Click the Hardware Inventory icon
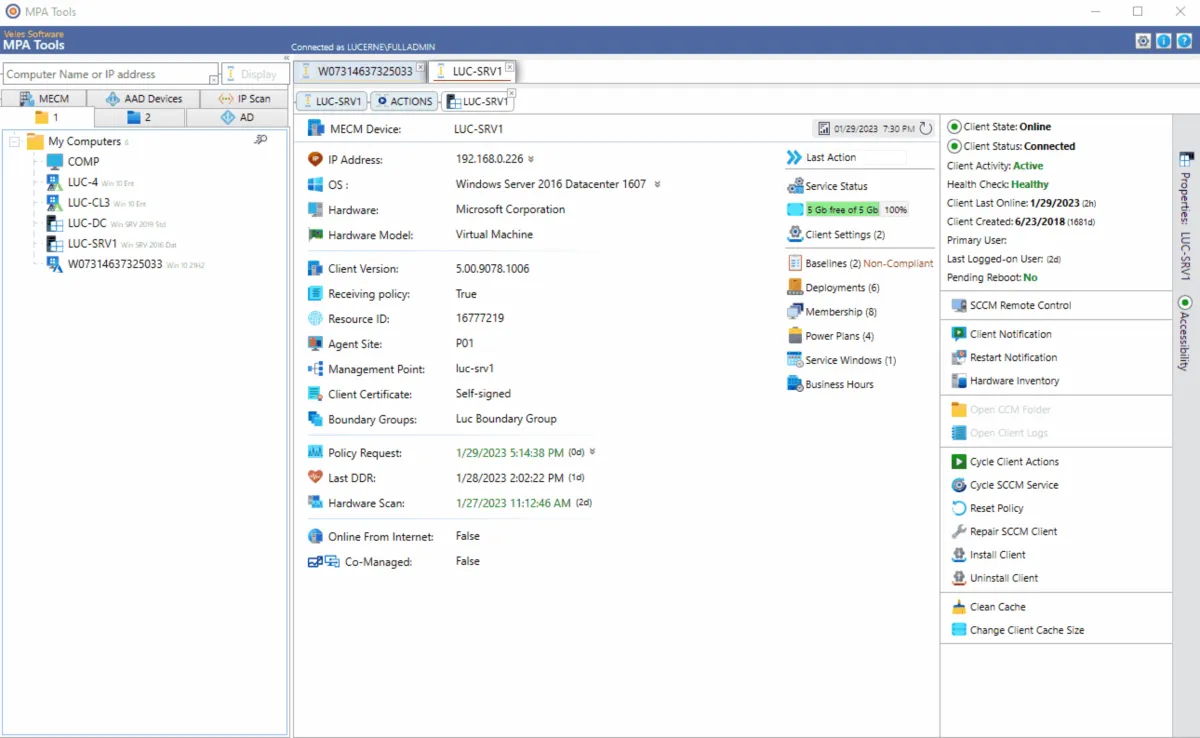This screenshot has width=1200, height=738. tap(958, 381)
